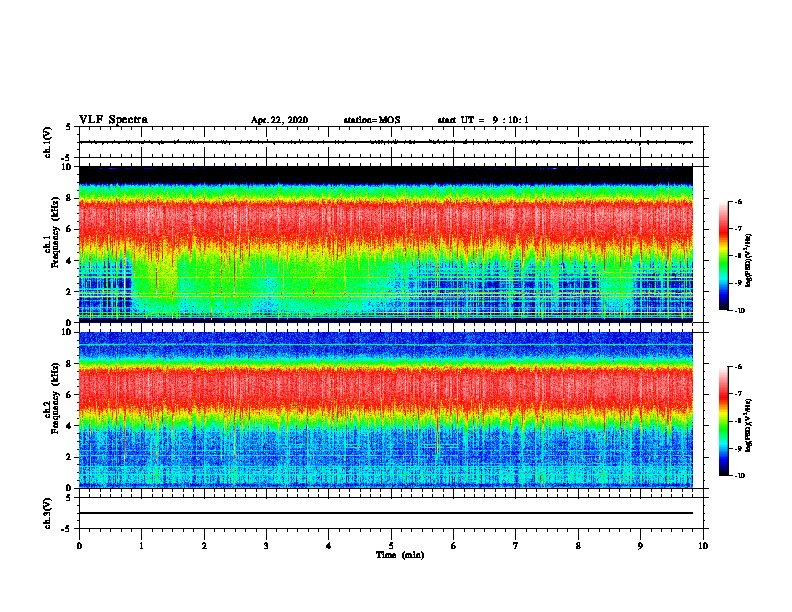Click time axis tick label "5"
Image resolution: width=792 pixels, height=612 pixels.
(391, 546)
